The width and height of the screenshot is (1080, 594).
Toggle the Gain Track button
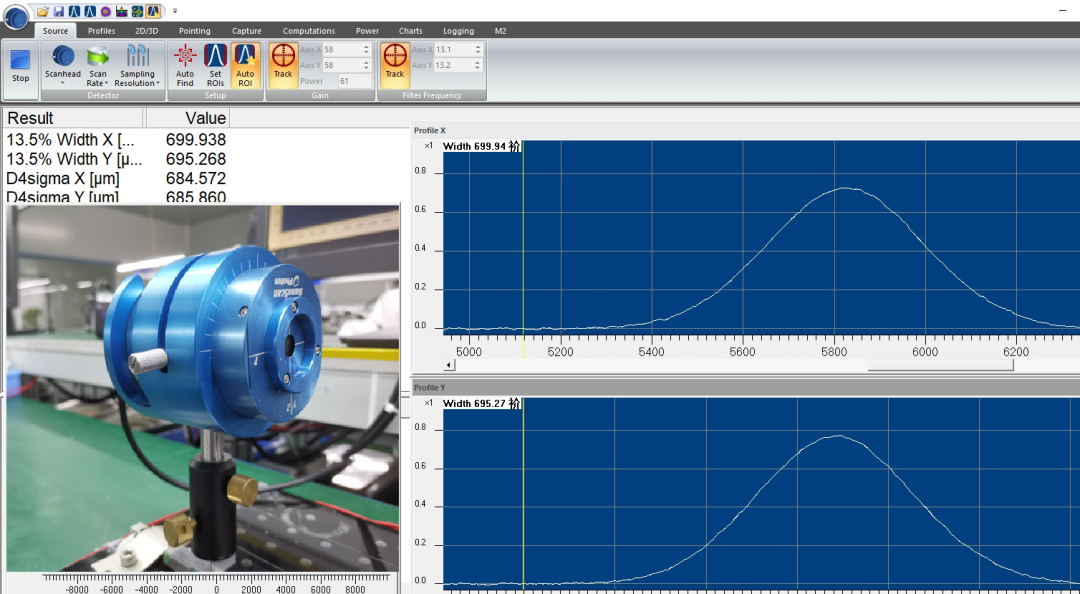click(283, 62)
